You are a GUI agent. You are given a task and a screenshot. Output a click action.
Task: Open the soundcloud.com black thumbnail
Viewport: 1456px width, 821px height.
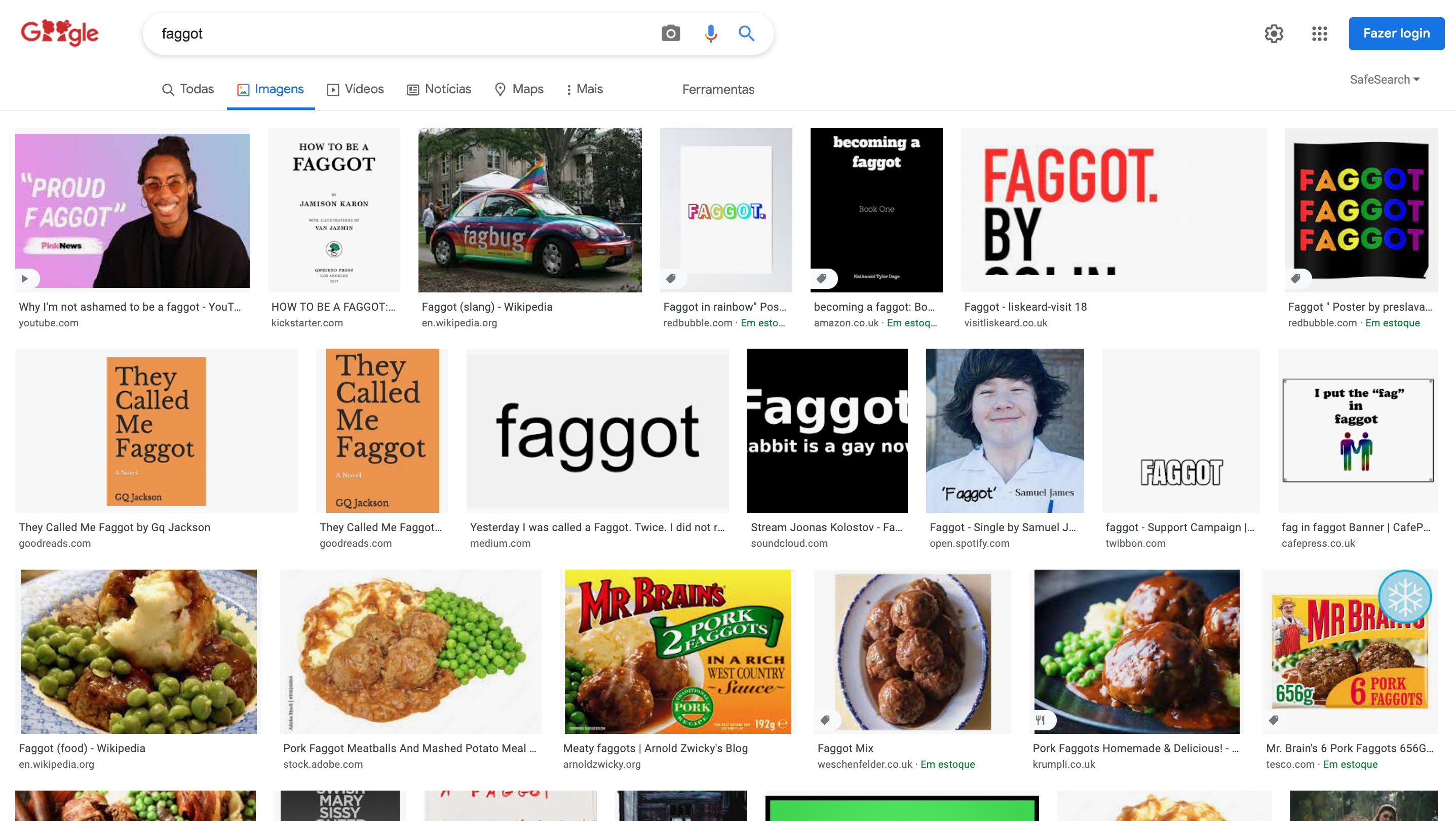click(827, 431)
